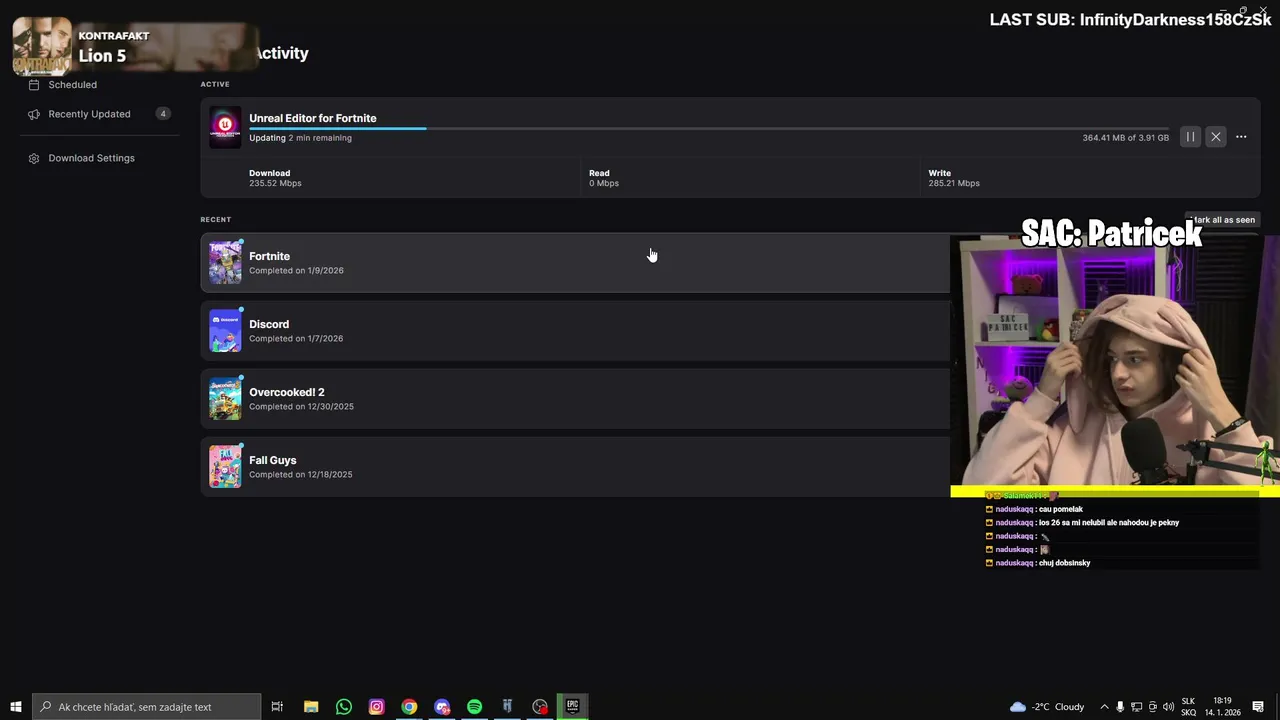1280x720 pixels.
Task: Click the Read 0 Mbps value
Action: [604, 184]
